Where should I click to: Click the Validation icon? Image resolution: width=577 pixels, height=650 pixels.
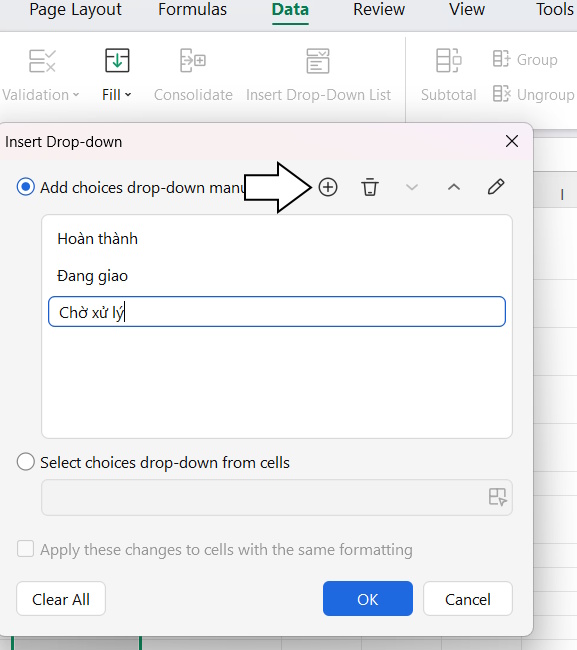click(x=42, y=61)
